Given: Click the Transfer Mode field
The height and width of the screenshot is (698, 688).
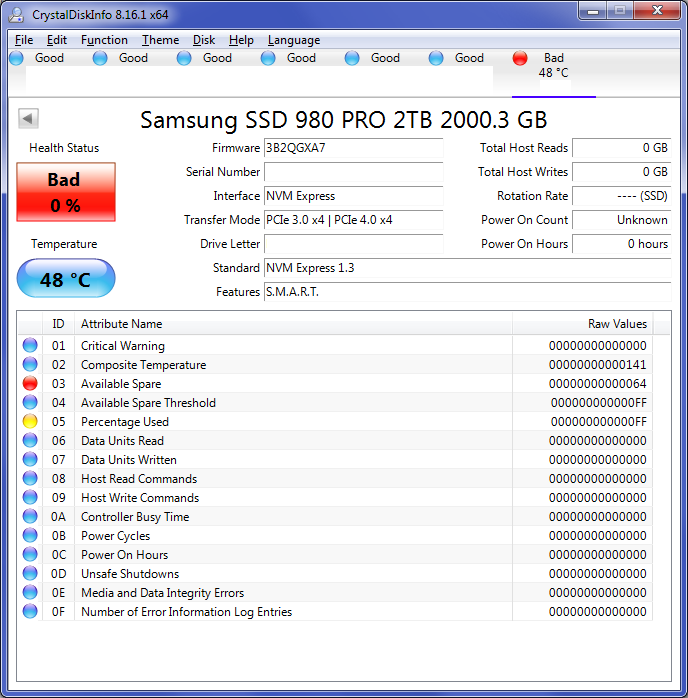Looking at the screenshot, I should pyautogui.click(x=353, y=220).
